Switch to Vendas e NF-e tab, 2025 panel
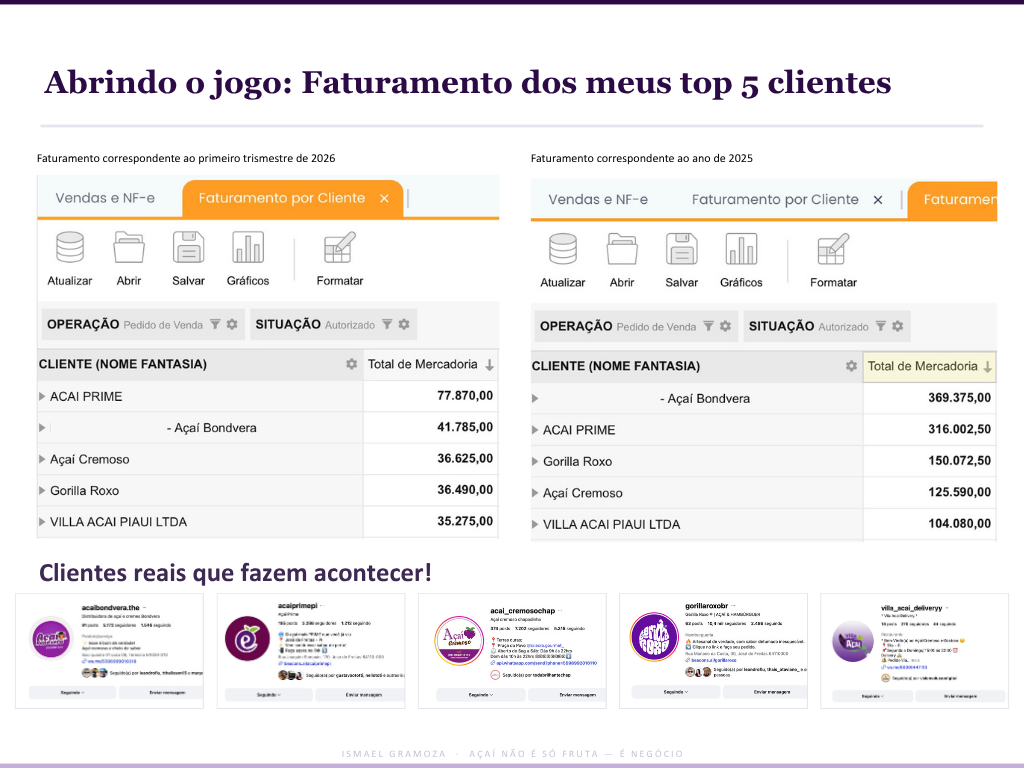Image resolution: width=1024 pixels, height=768 pixels. (598, 199)
